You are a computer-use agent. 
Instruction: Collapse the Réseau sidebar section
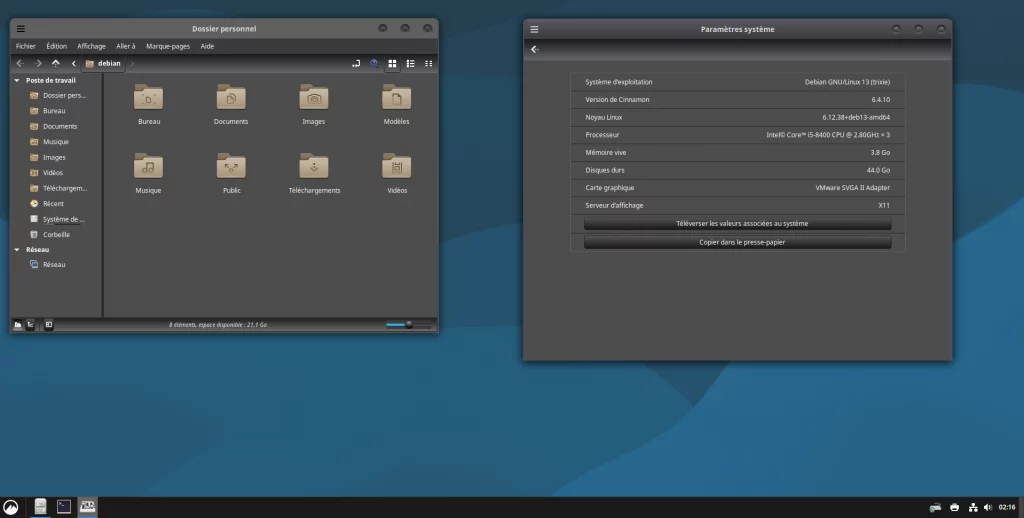pos(17,249)
